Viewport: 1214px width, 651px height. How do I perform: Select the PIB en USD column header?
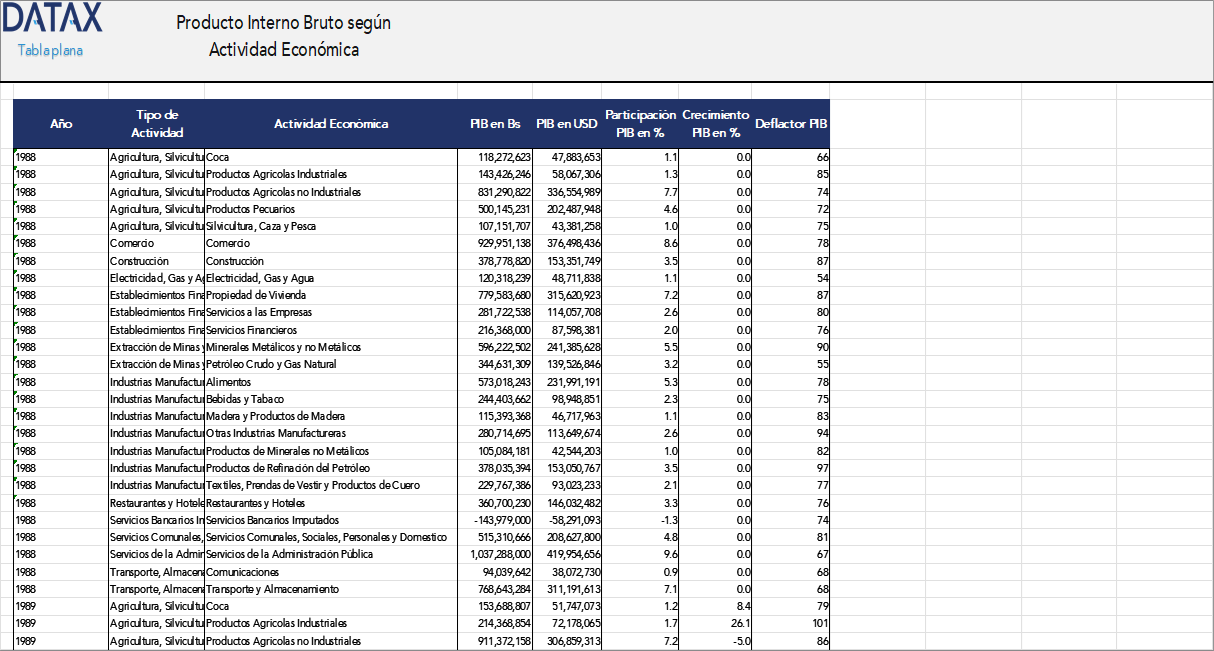[x=560, y=124]
